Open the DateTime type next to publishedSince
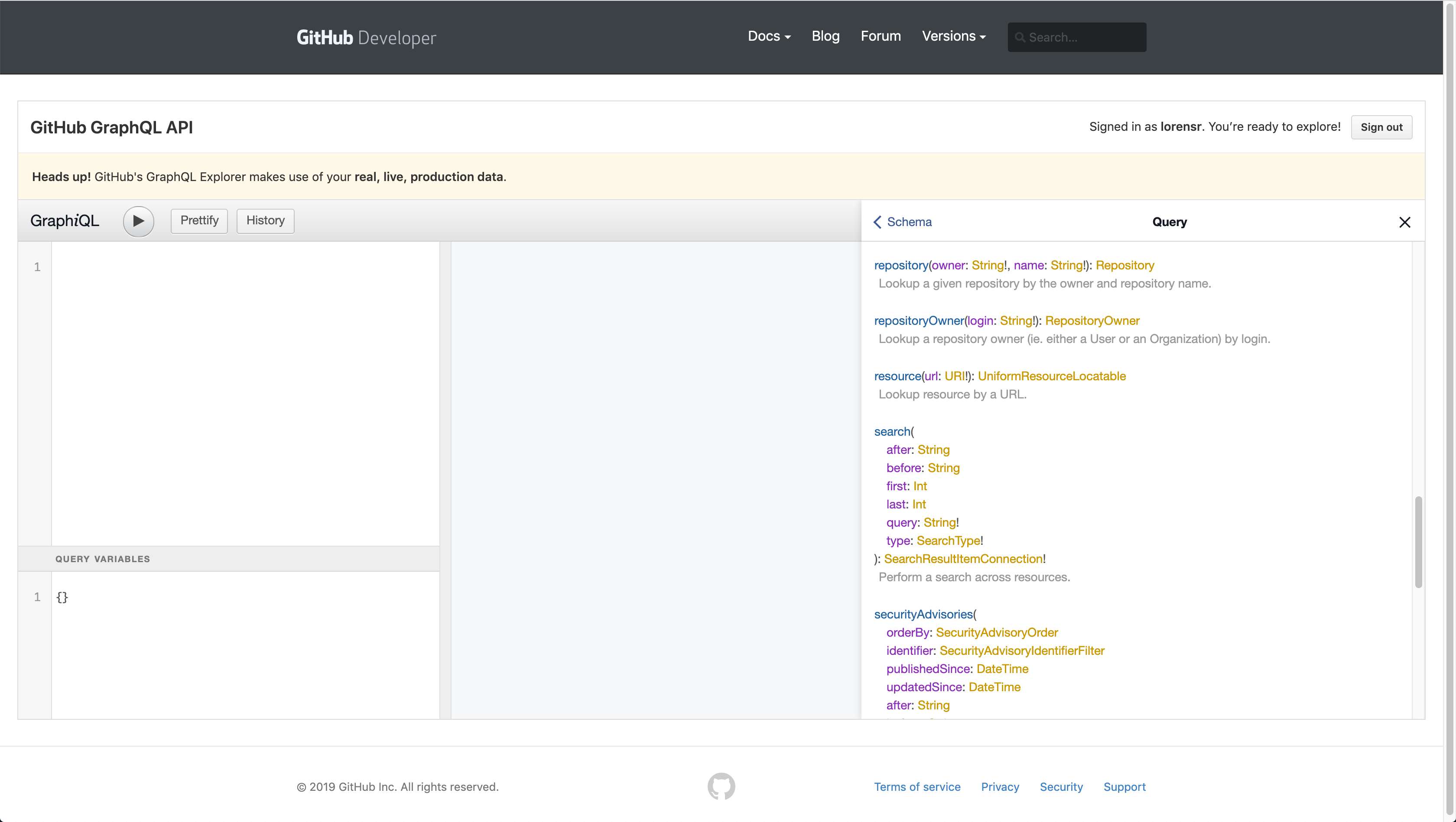Screen dimensions: 1456x822 coord(1002,669)
